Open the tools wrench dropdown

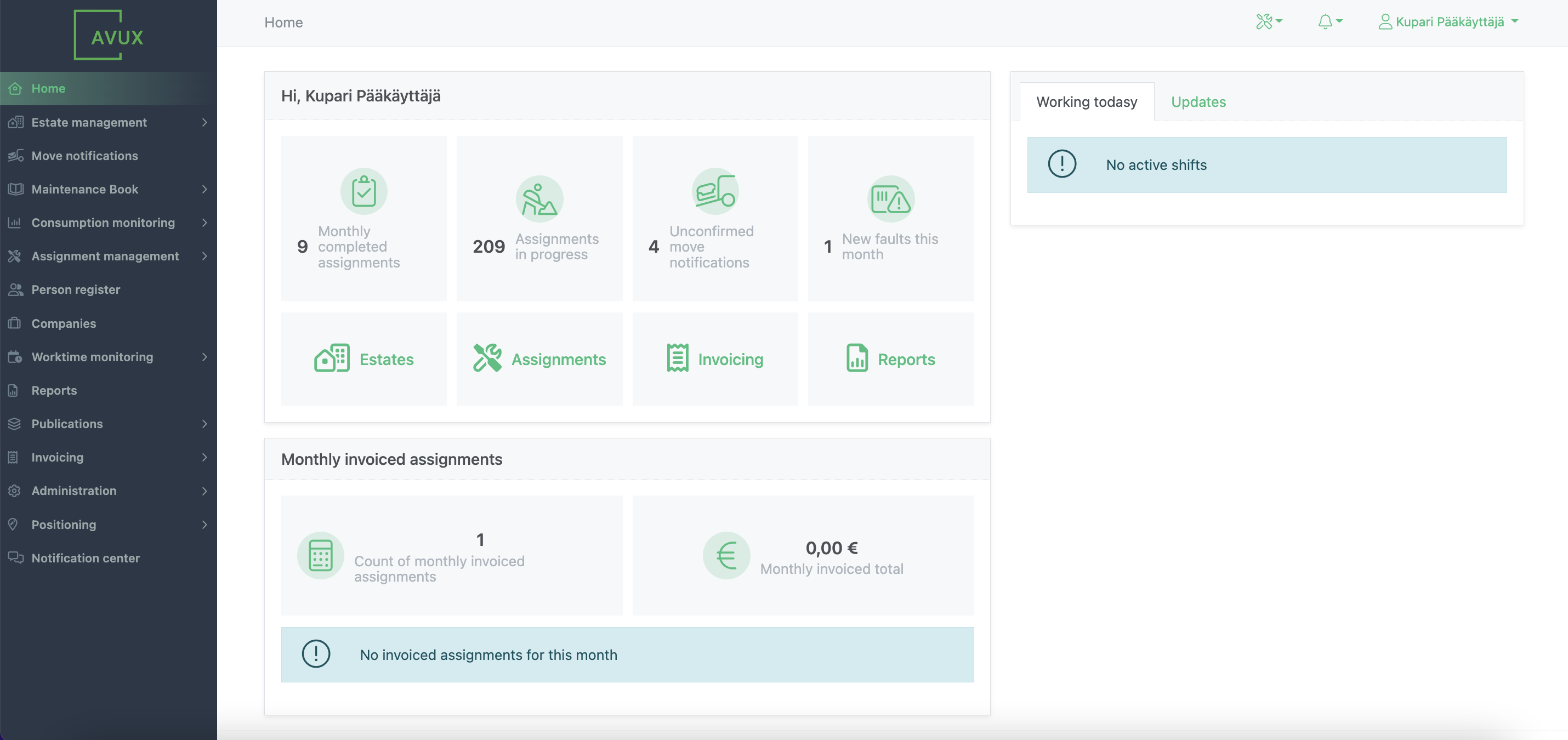pos(1269,22)
